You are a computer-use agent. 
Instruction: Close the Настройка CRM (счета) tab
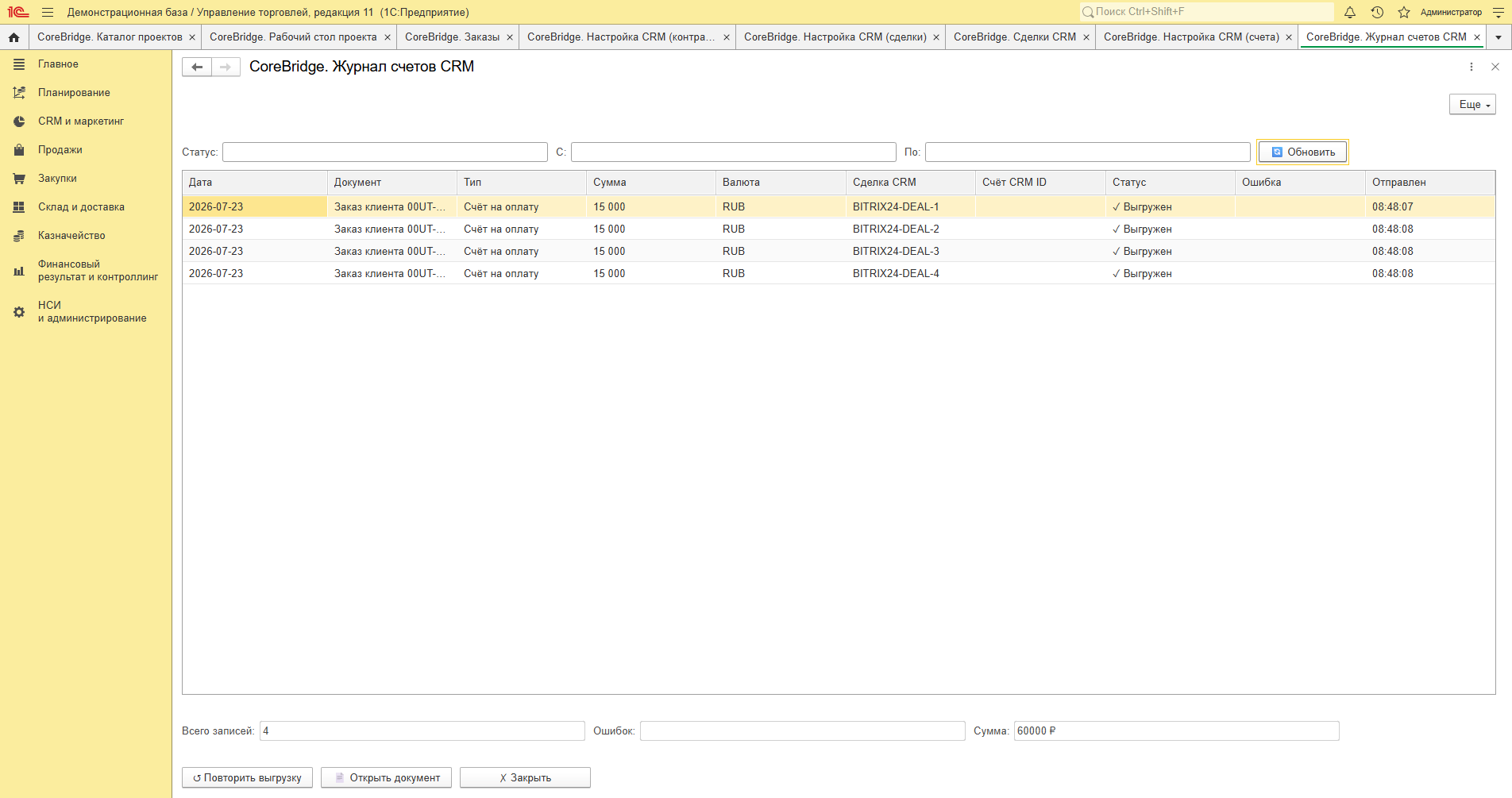pyautogui.click(x=1289, y=37)
